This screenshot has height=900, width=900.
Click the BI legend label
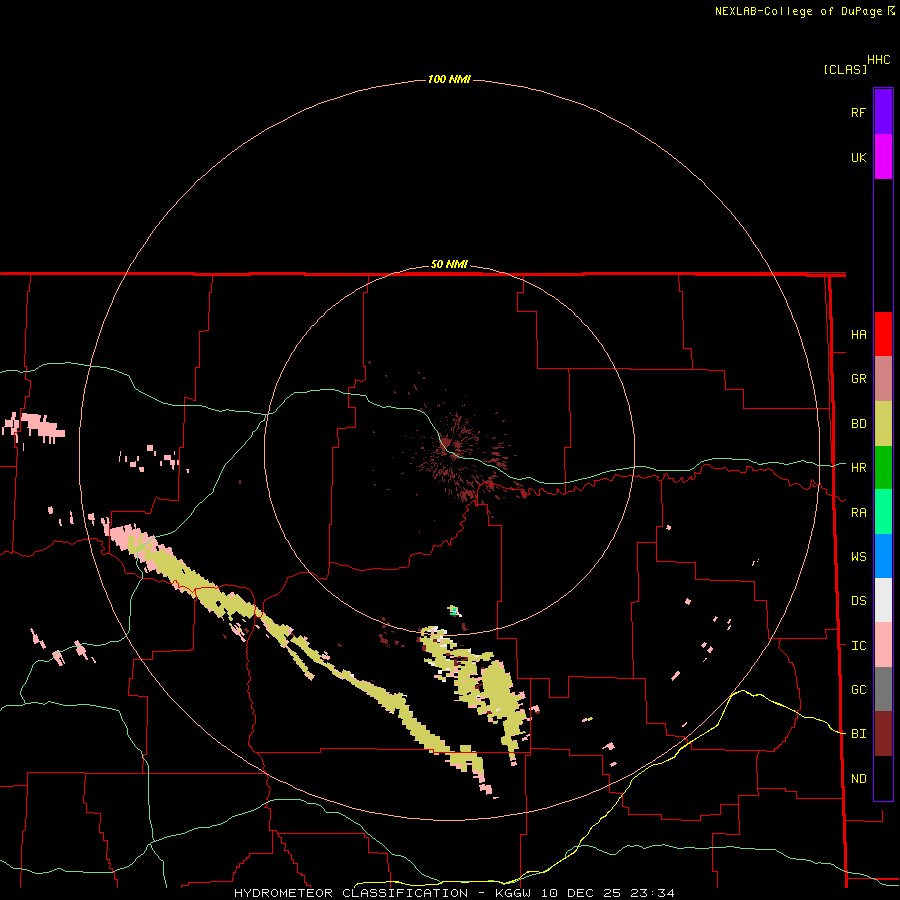tap(858, 734)
